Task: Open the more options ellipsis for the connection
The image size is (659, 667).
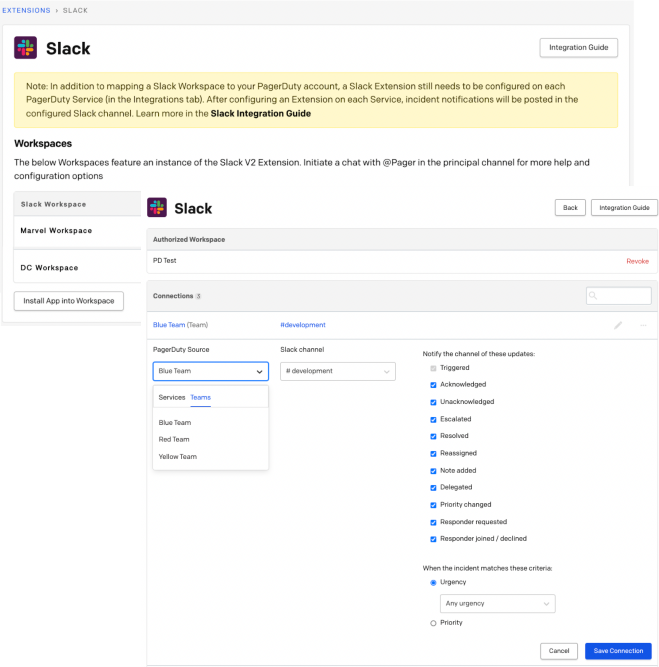Action: tap(643, 325)
